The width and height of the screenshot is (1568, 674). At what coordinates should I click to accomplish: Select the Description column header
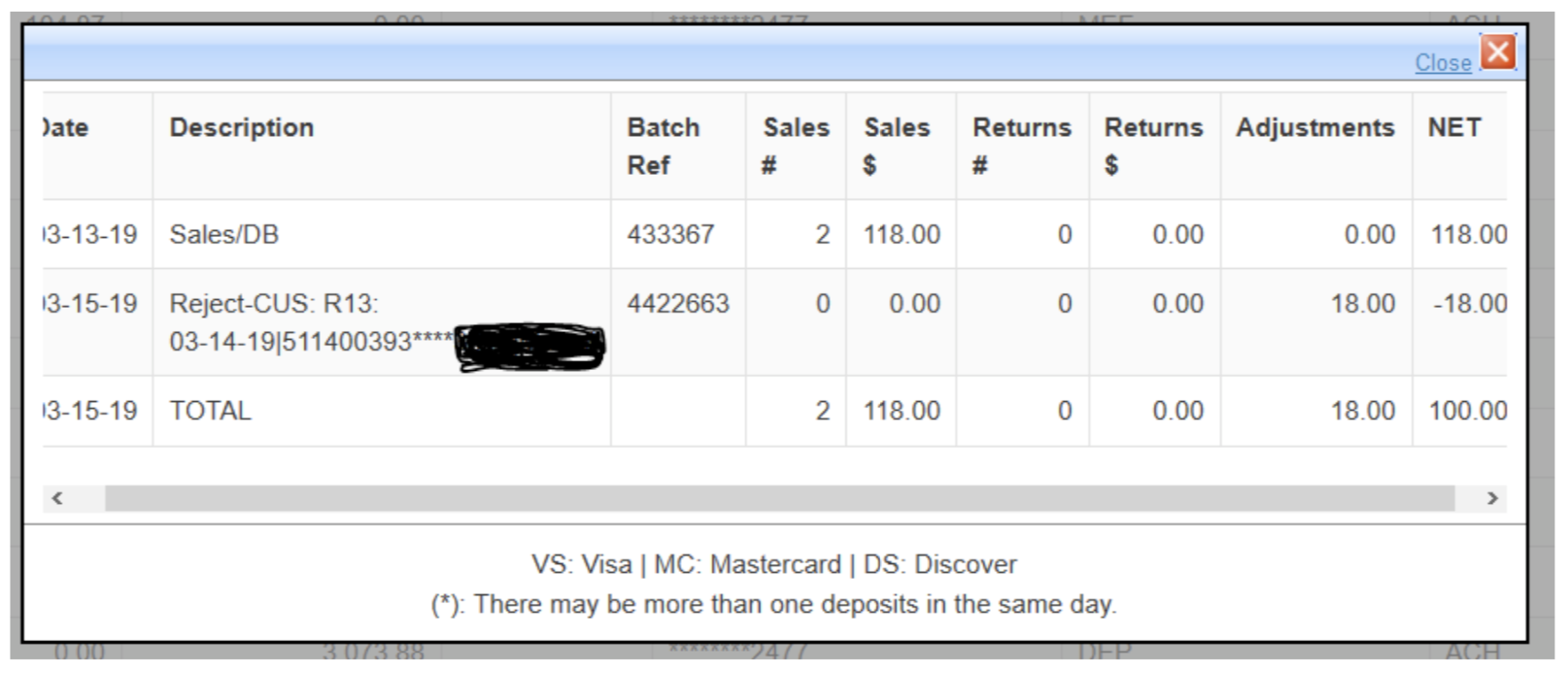click(242, 127)
